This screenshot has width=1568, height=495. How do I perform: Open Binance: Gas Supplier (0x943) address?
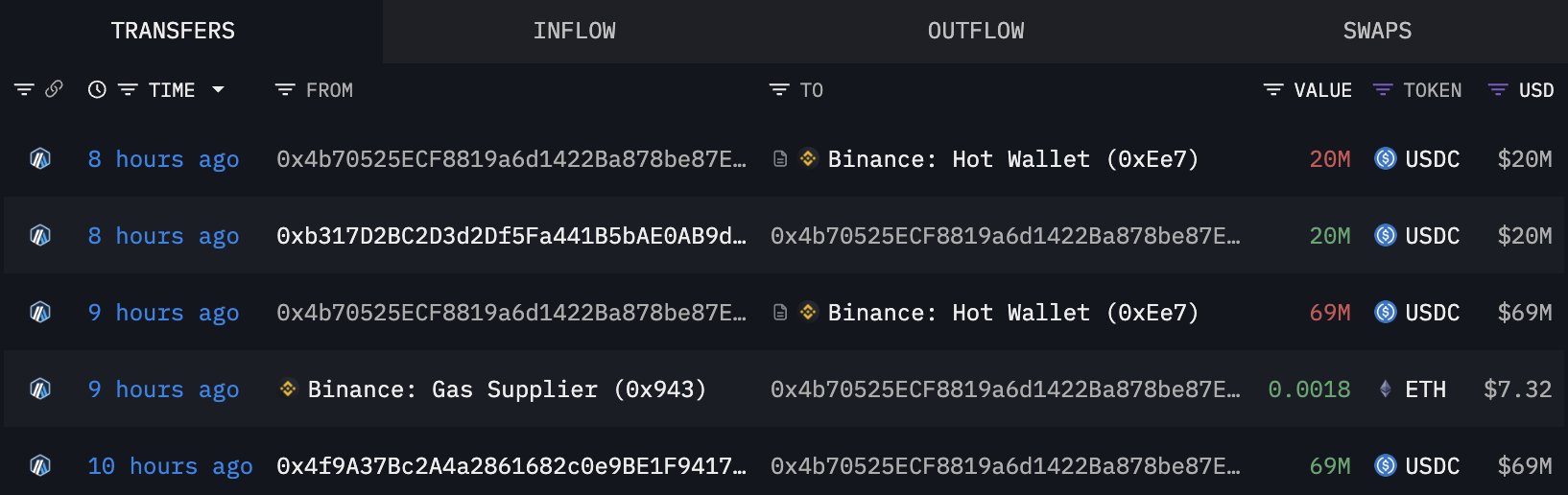pos(507,389)
